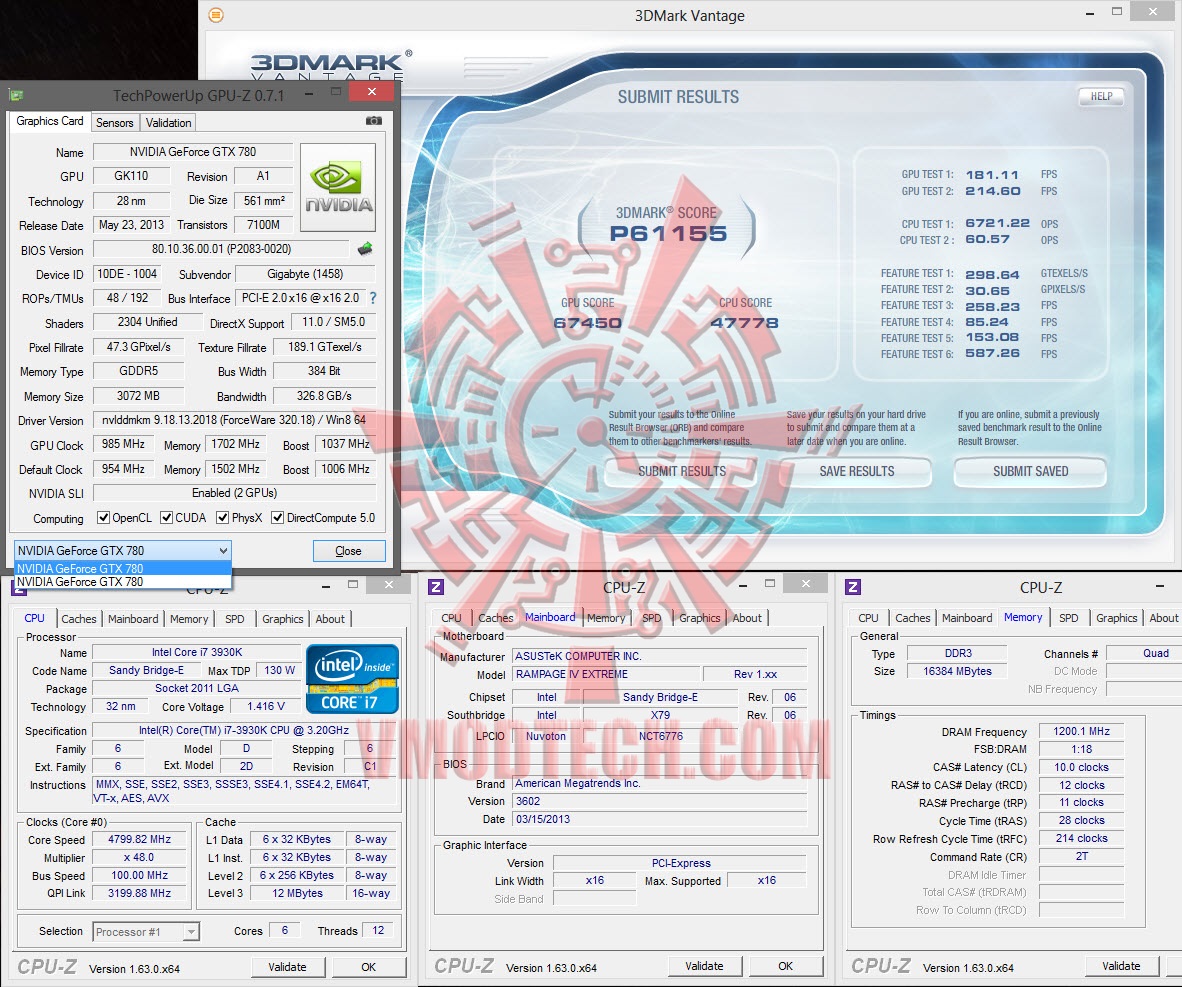Image resolution: width=1182 pixels, height=987 pixels.
Task: Click the Core Speed value 4799.82 MHz
Action: (x=139, y=839)
